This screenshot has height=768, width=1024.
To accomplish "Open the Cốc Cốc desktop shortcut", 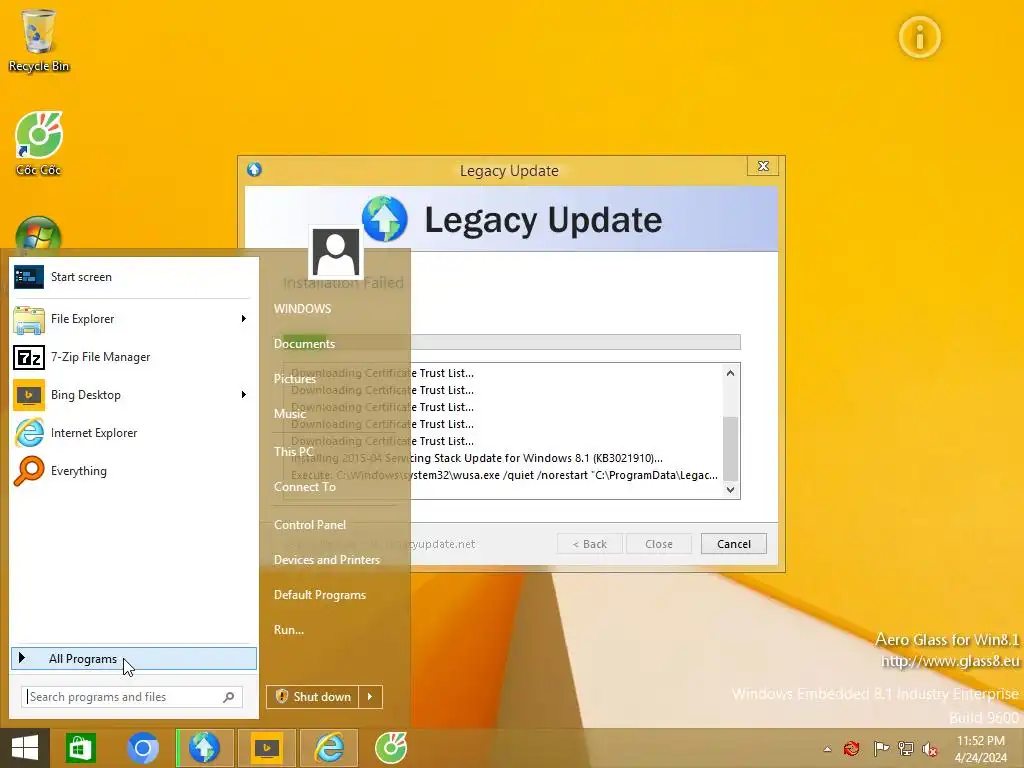I will click(x=39, y=144).
